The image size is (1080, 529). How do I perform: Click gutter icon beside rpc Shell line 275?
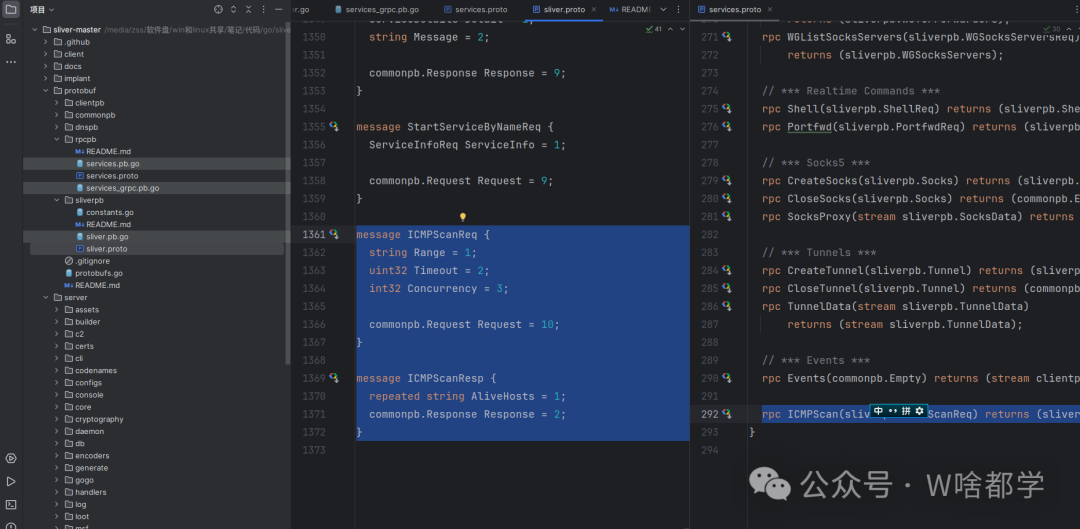(x=728, y=109)
